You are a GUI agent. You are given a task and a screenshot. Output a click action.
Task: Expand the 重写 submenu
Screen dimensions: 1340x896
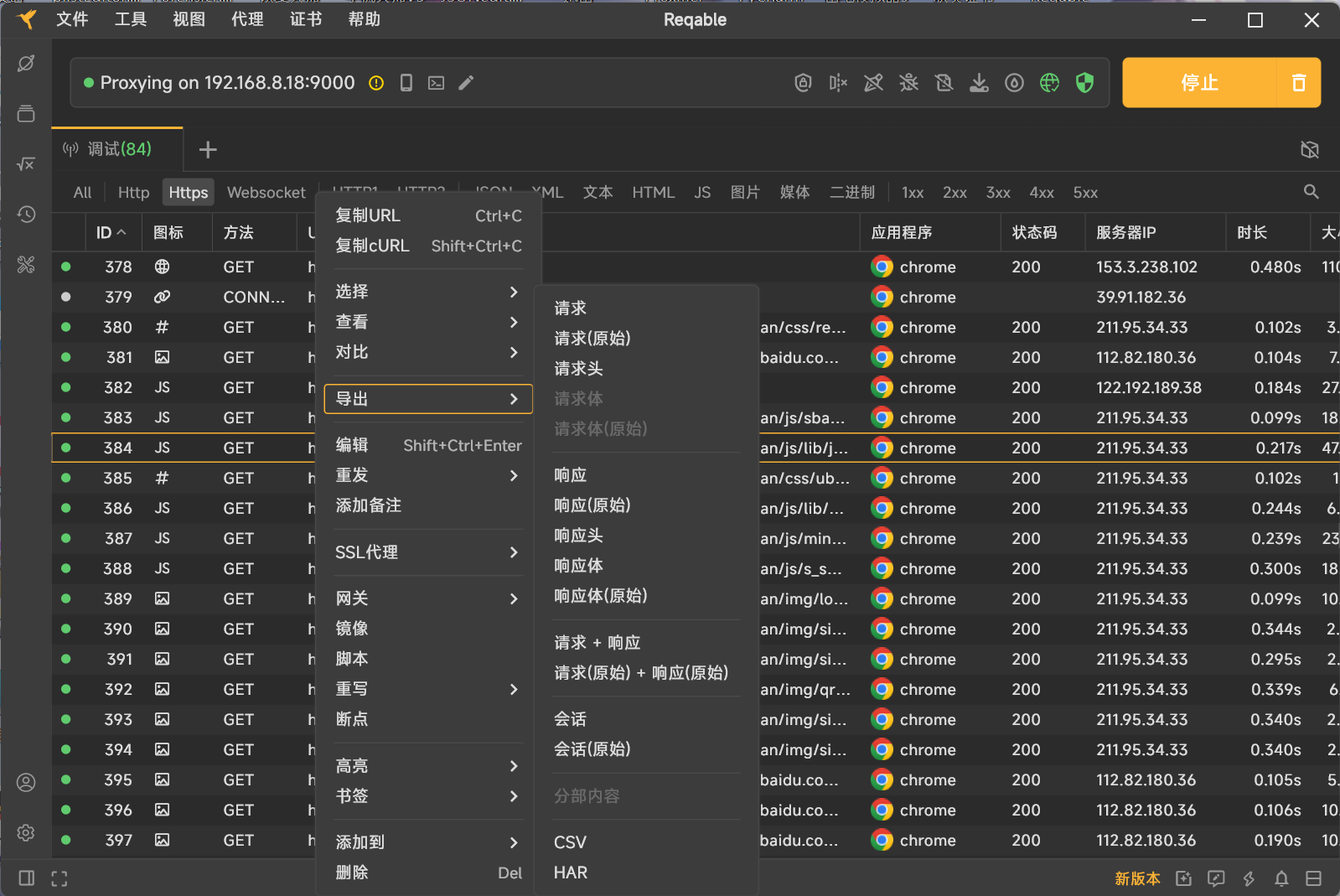[428, 689]
